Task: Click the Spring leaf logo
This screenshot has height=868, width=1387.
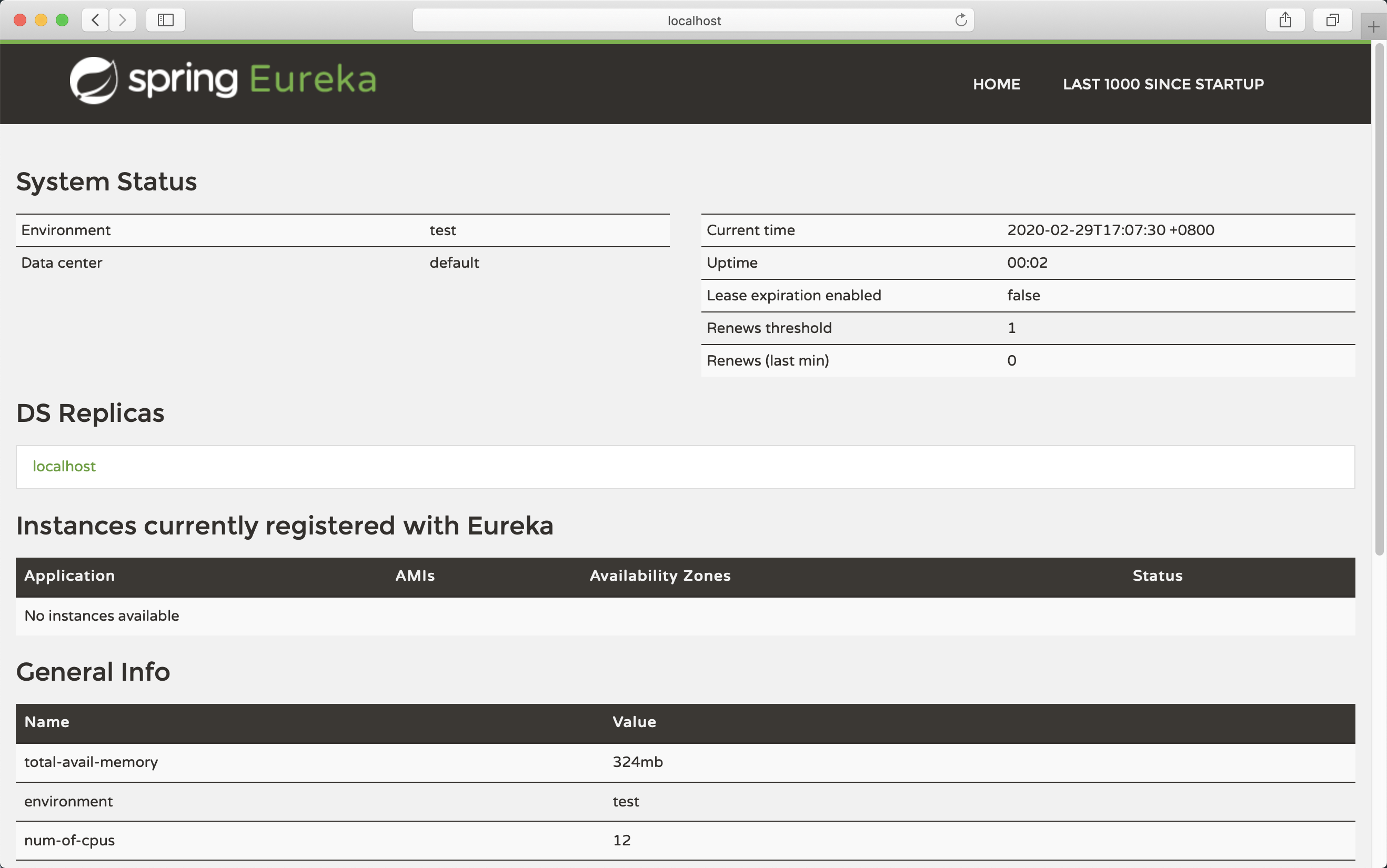Action: [x=94, y=80]
